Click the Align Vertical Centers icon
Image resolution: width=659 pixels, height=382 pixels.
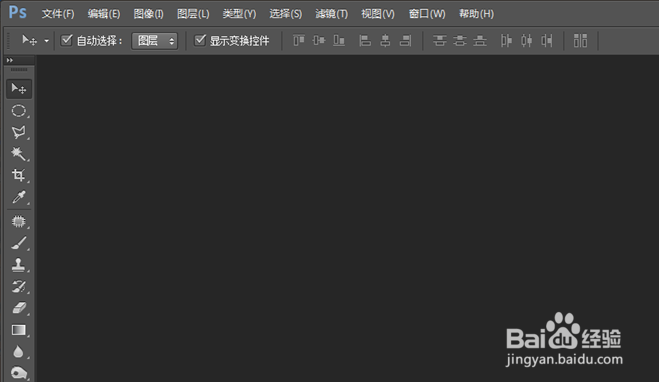pyautogui.click(x=319, y=41)
